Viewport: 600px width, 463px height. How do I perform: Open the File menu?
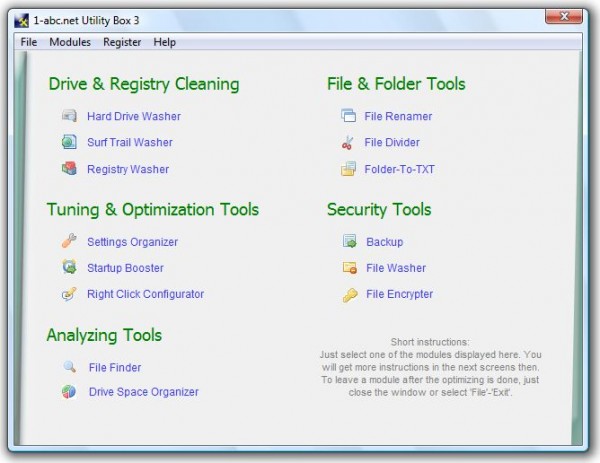point(29,42)
